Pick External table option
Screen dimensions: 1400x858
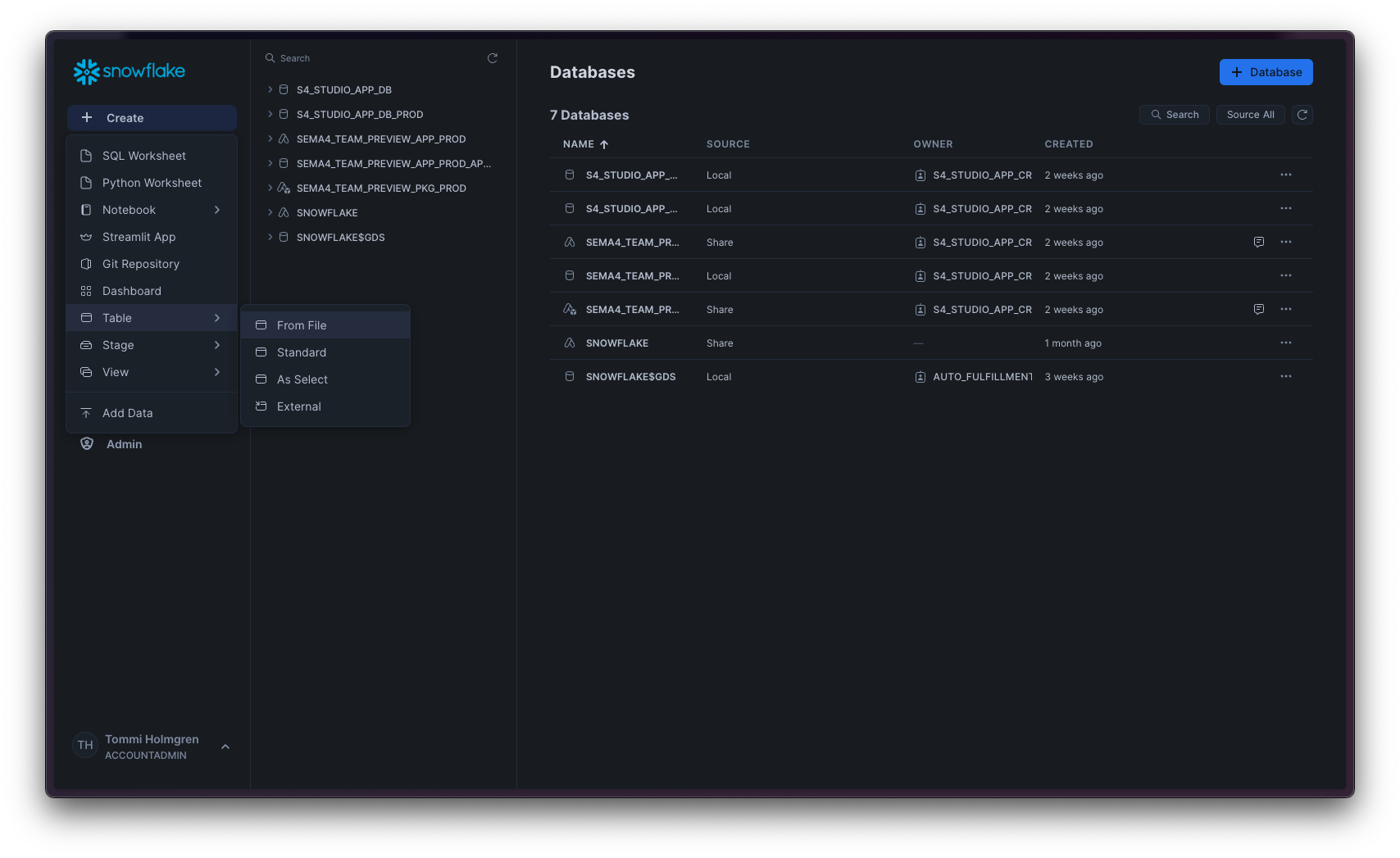(x=325, y=406)
